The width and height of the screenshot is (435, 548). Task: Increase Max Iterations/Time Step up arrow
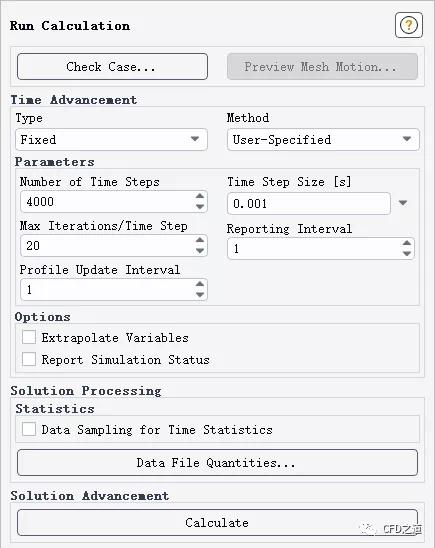[200, 240]
